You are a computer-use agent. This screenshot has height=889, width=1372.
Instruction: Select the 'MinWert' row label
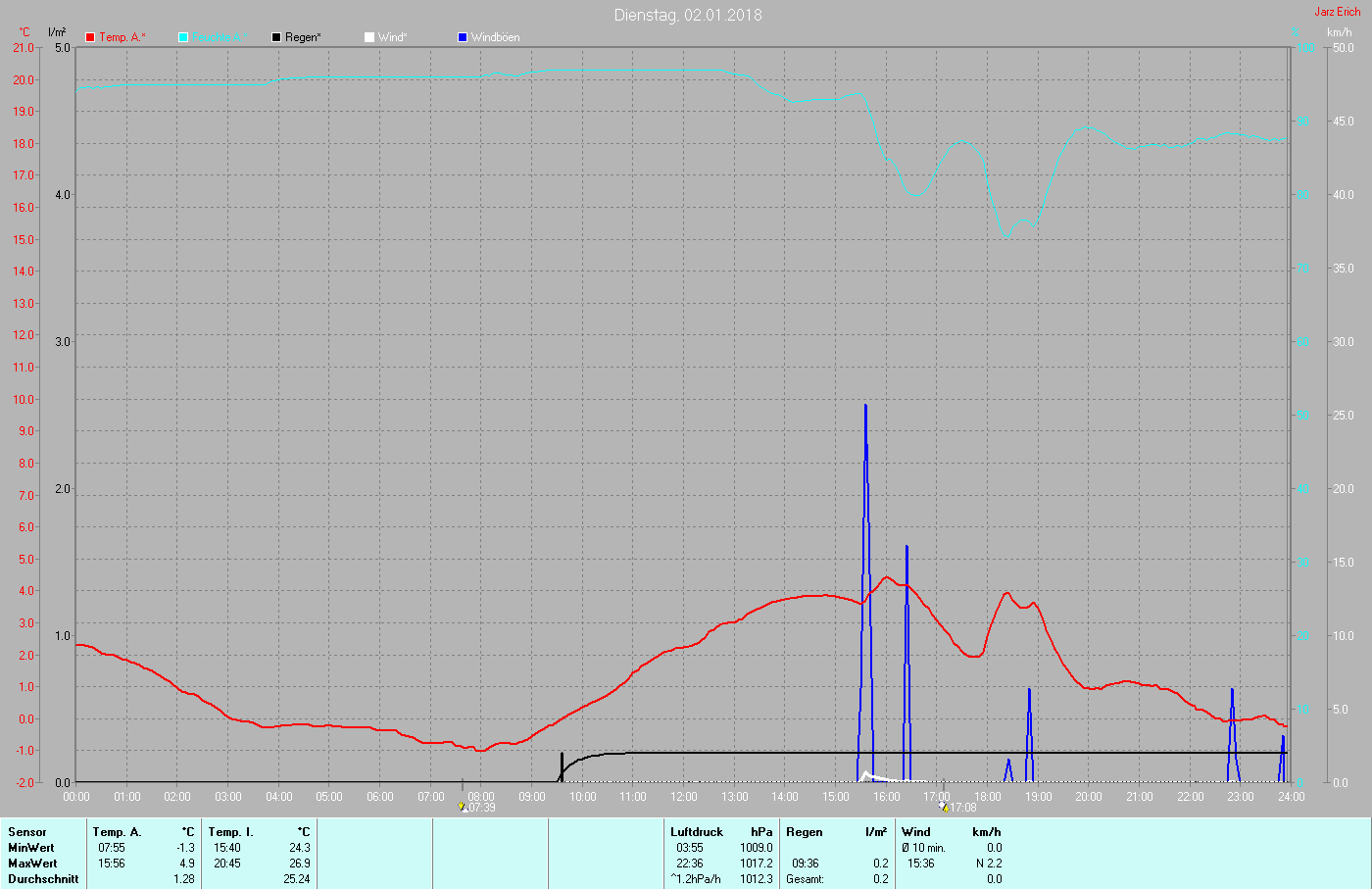click(x=31, y=848)
